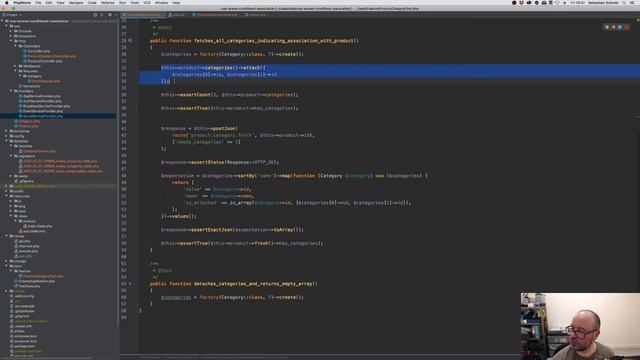Open ProductCategoryController.php in project tree
This screenshot has height=360, width=640.
[51, 56]
